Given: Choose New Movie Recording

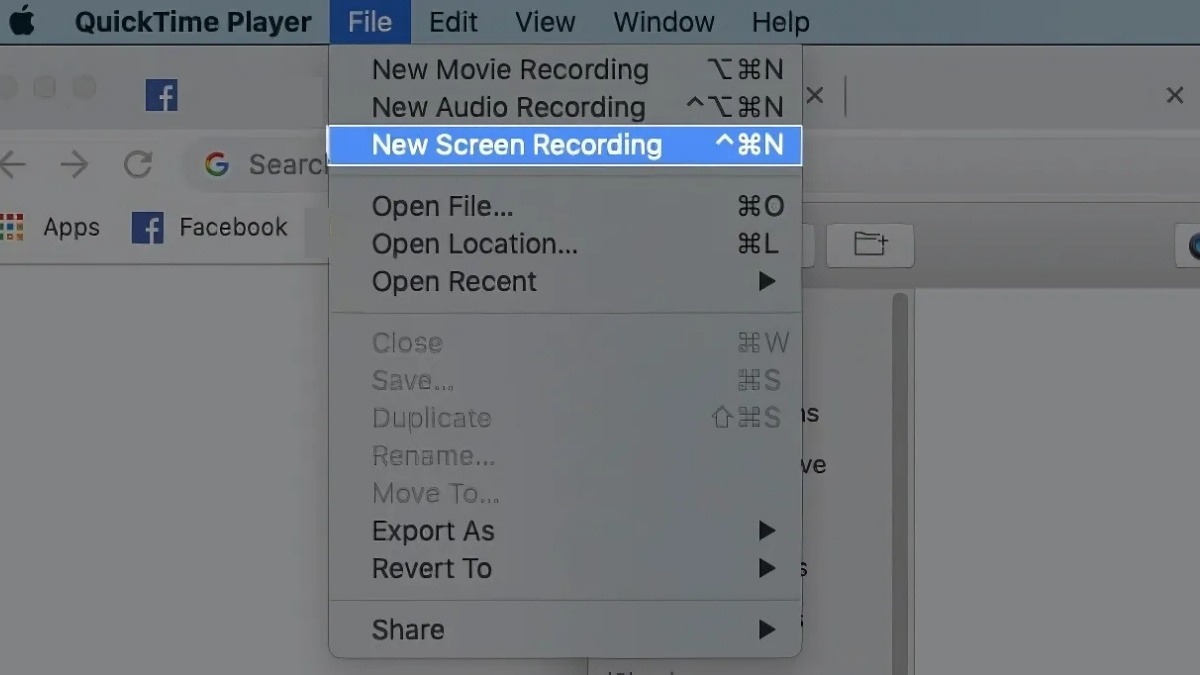Looking at the screenshot, I should (565, 70).
